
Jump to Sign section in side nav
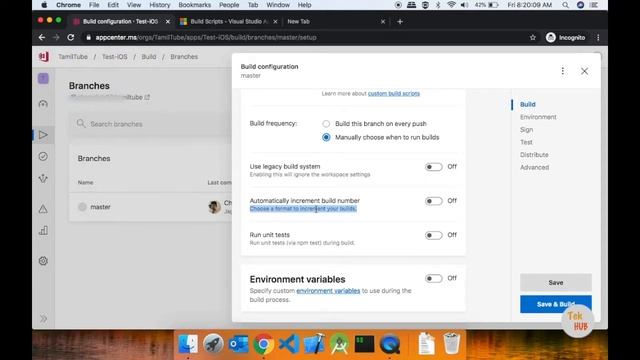[x=527, y=130]
